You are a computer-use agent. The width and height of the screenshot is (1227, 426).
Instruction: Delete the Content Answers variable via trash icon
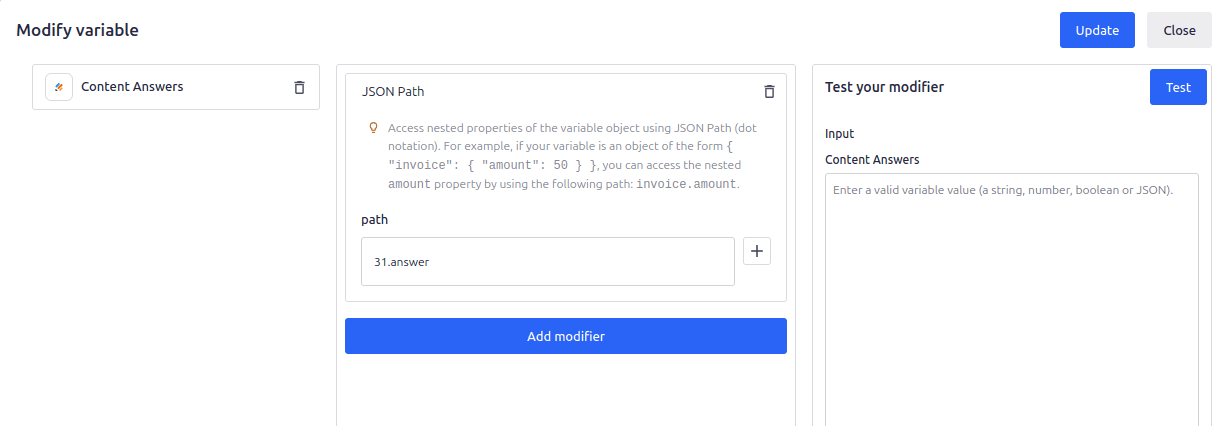coord(299,87)
